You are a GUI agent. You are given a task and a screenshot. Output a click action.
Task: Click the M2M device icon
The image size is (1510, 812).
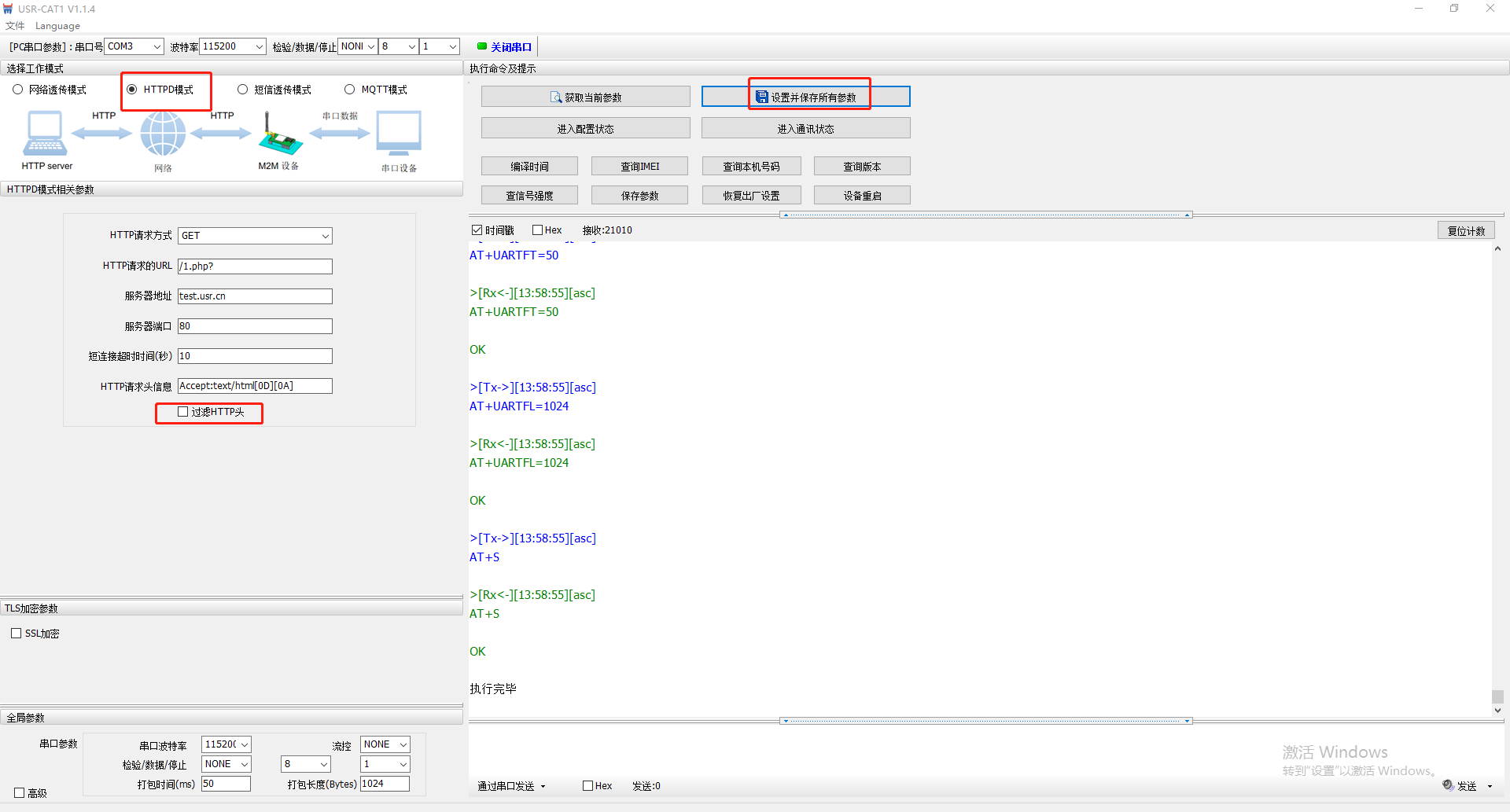pyautogui.click(x=279, y=135)
